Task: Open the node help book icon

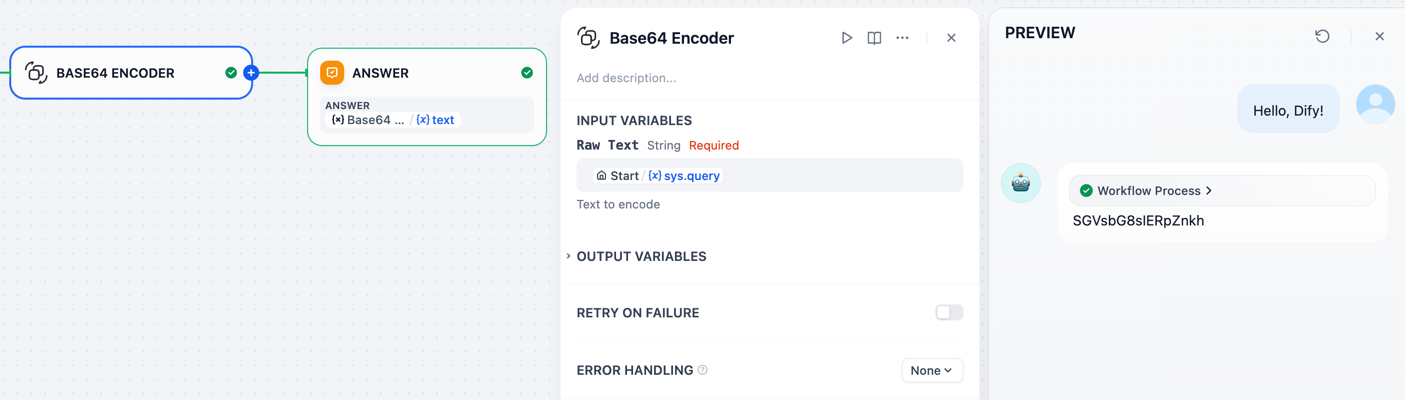Action: click(874, 38)
